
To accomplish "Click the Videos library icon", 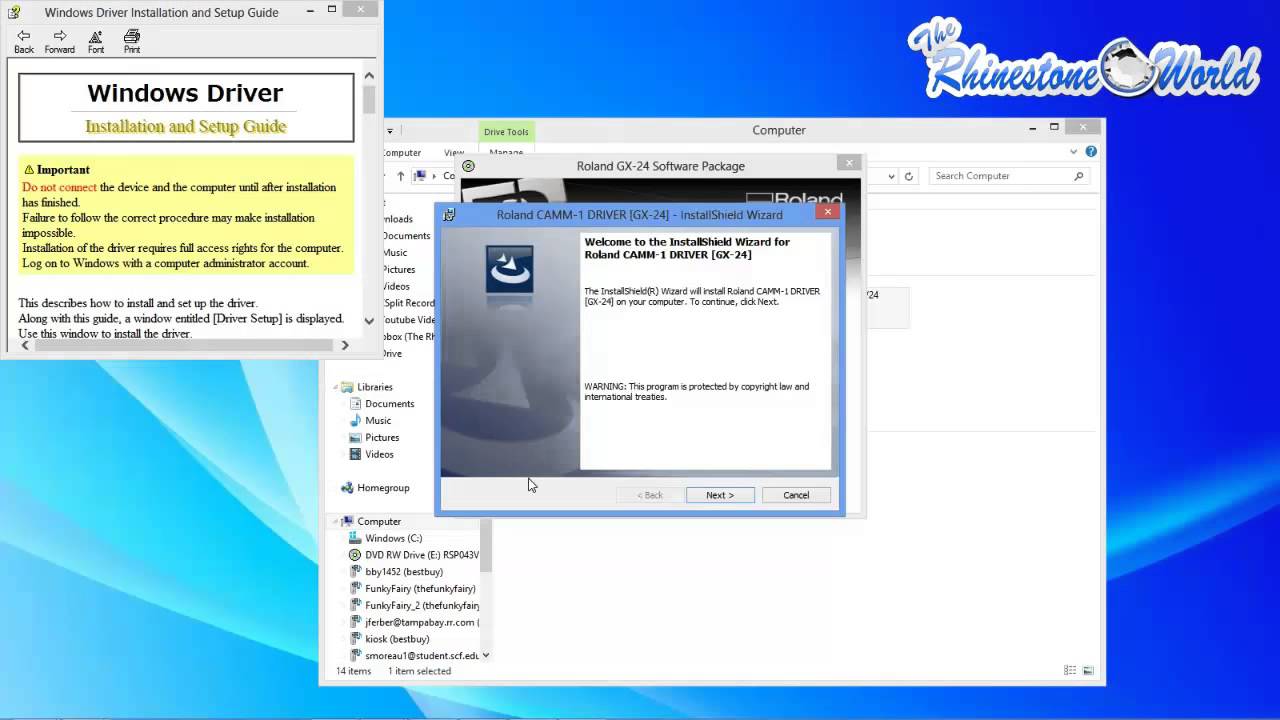I will 355,455.
